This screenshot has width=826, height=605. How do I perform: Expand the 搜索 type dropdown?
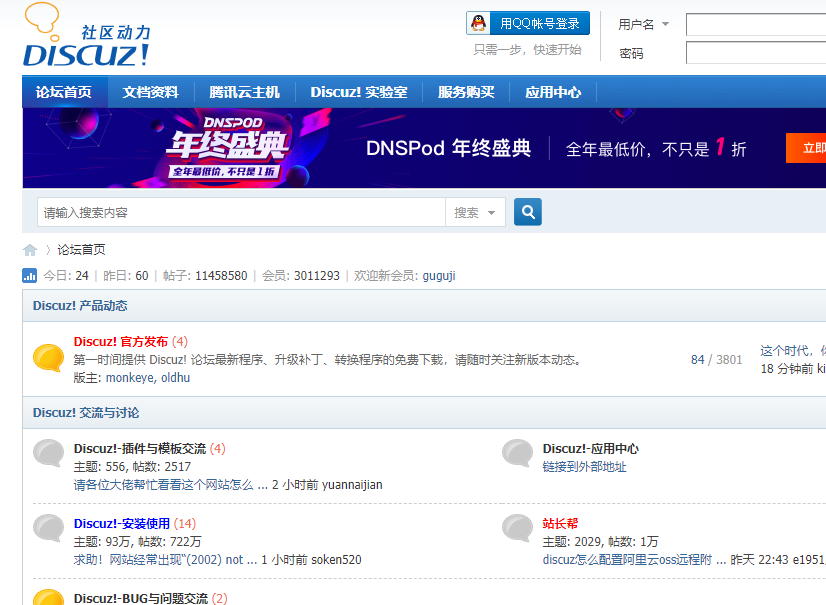tap(476, 212)
